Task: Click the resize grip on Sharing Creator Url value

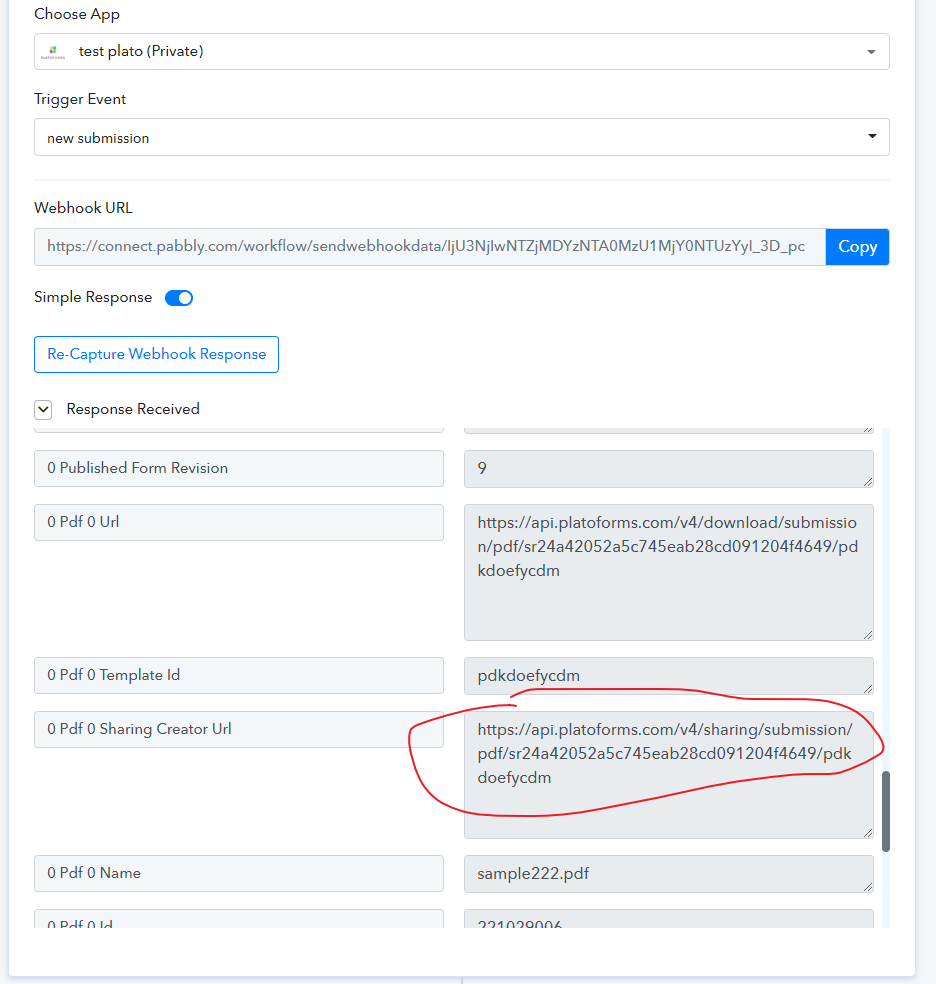Action: coord(868,833)
